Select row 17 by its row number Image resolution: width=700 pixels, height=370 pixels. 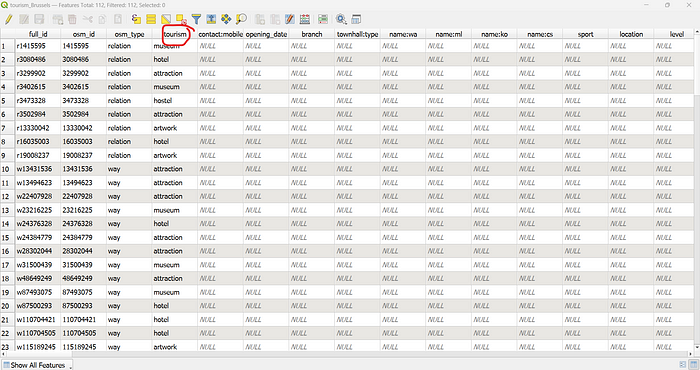[8, 265]
